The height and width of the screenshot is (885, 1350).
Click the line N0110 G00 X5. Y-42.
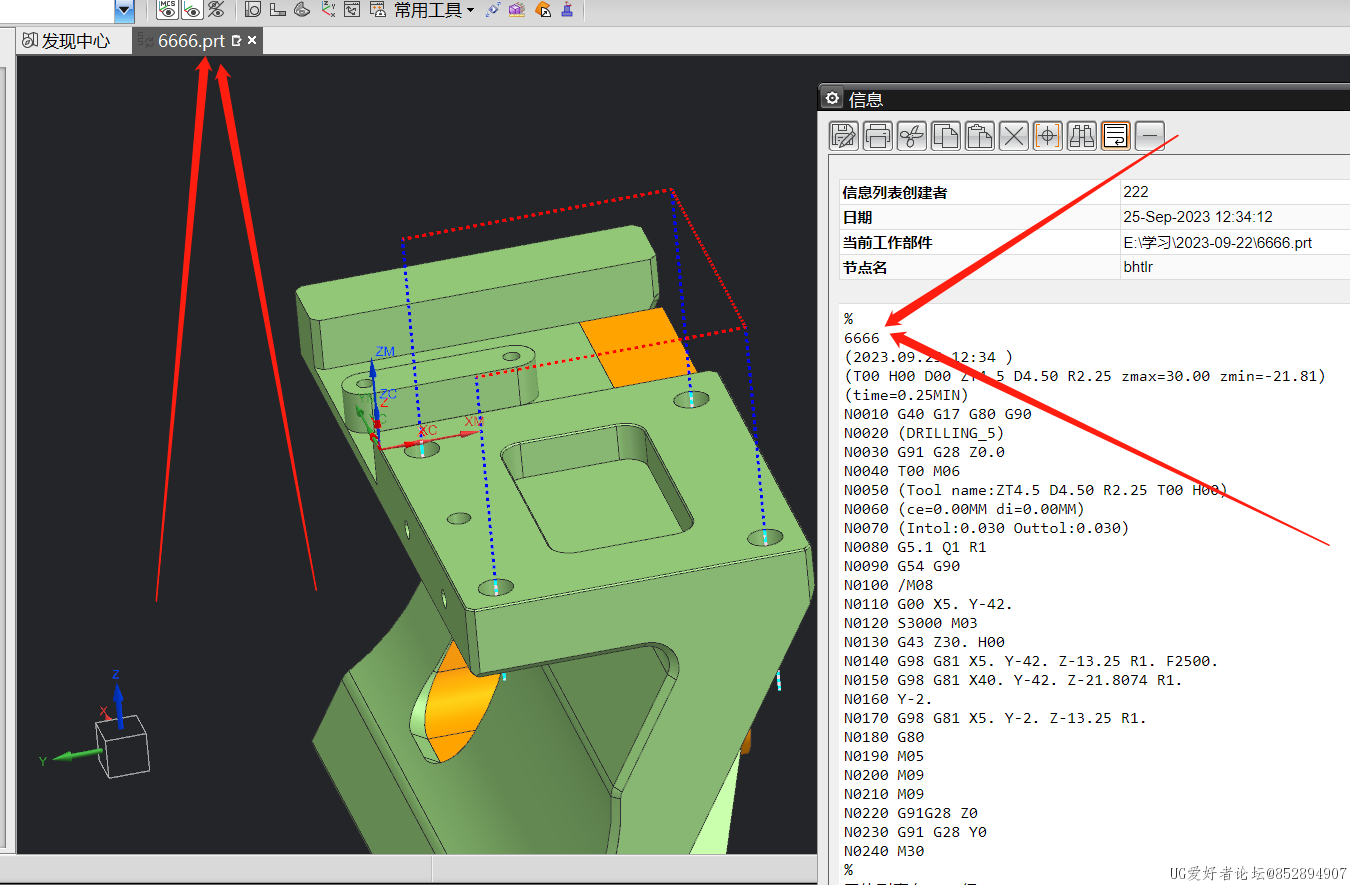pyautogui.click(x=928, y=604)
